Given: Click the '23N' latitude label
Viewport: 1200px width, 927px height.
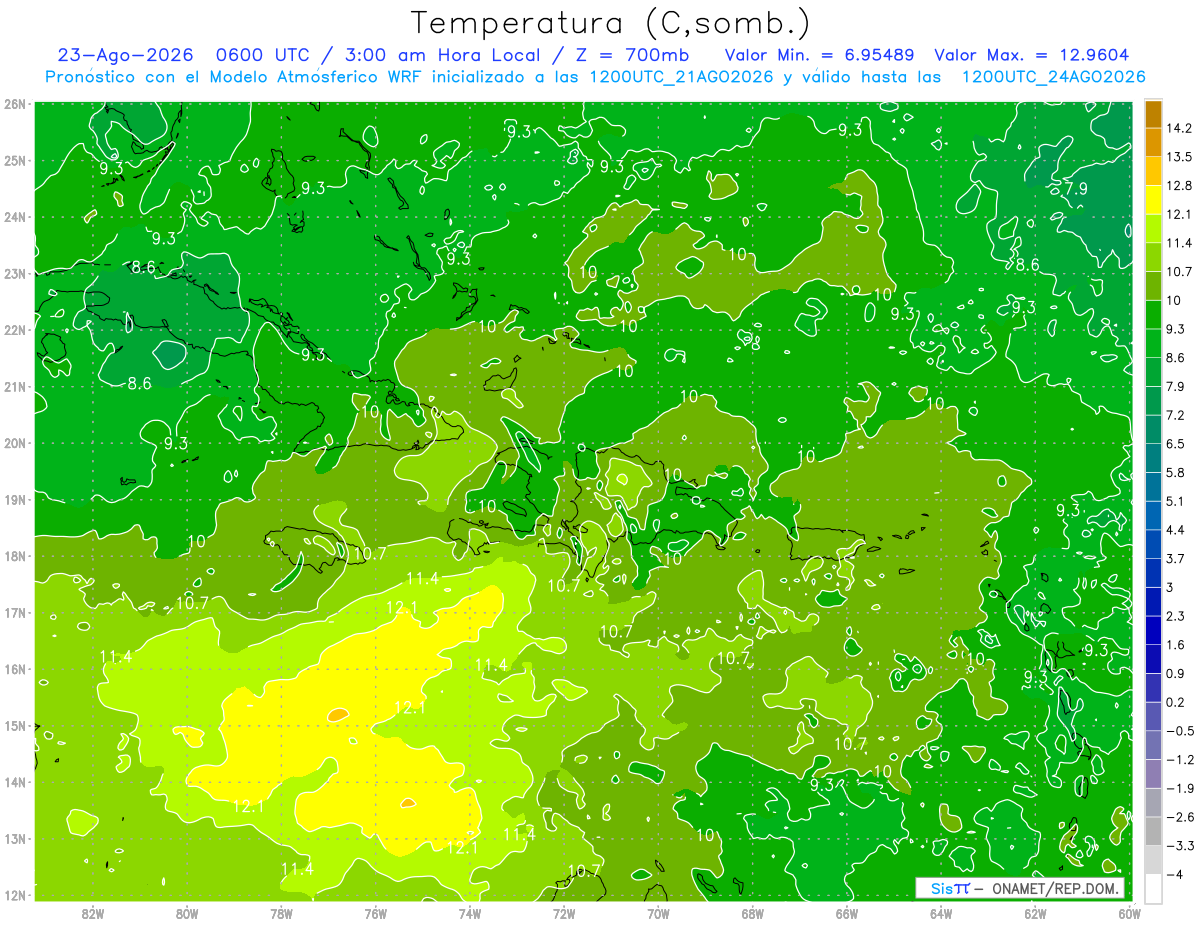Looking at the screenshot, I should point(16,274).
